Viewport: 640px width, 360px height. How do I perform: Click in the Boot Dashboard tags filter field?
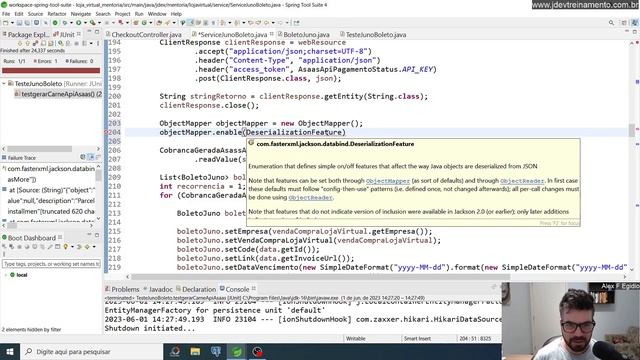point(51,264)
